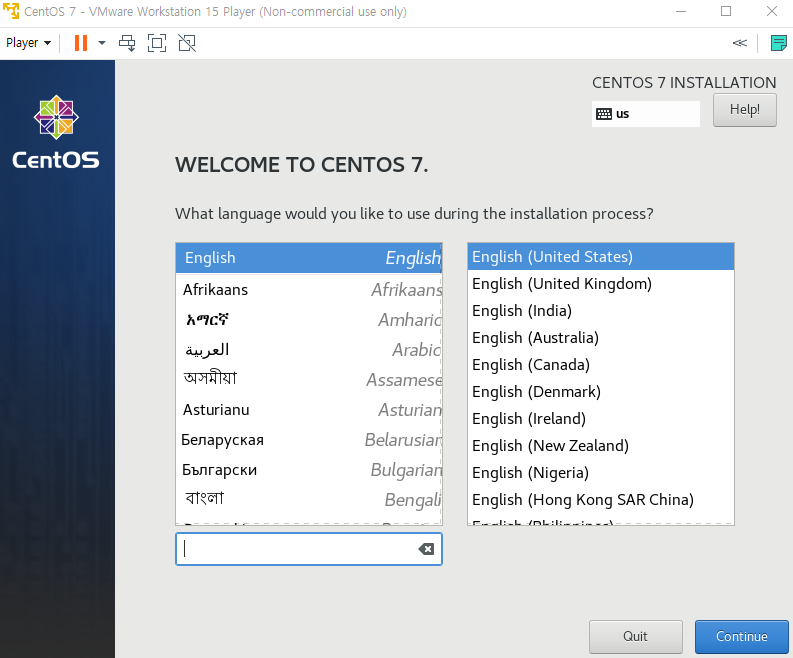
Task: Select the Bengali language row
Action: point(309,499)
